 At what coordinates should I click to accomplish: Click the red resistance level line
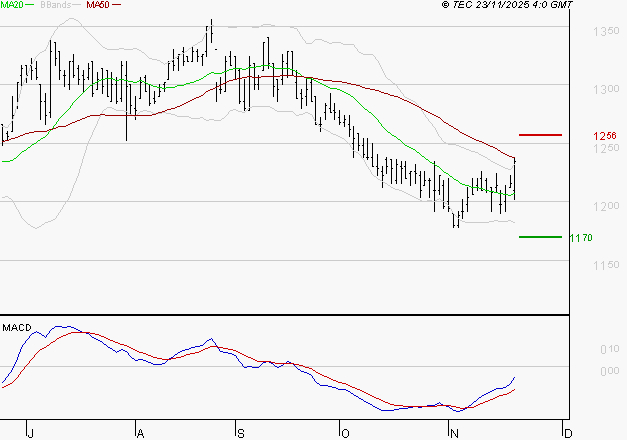pos(540,135)
